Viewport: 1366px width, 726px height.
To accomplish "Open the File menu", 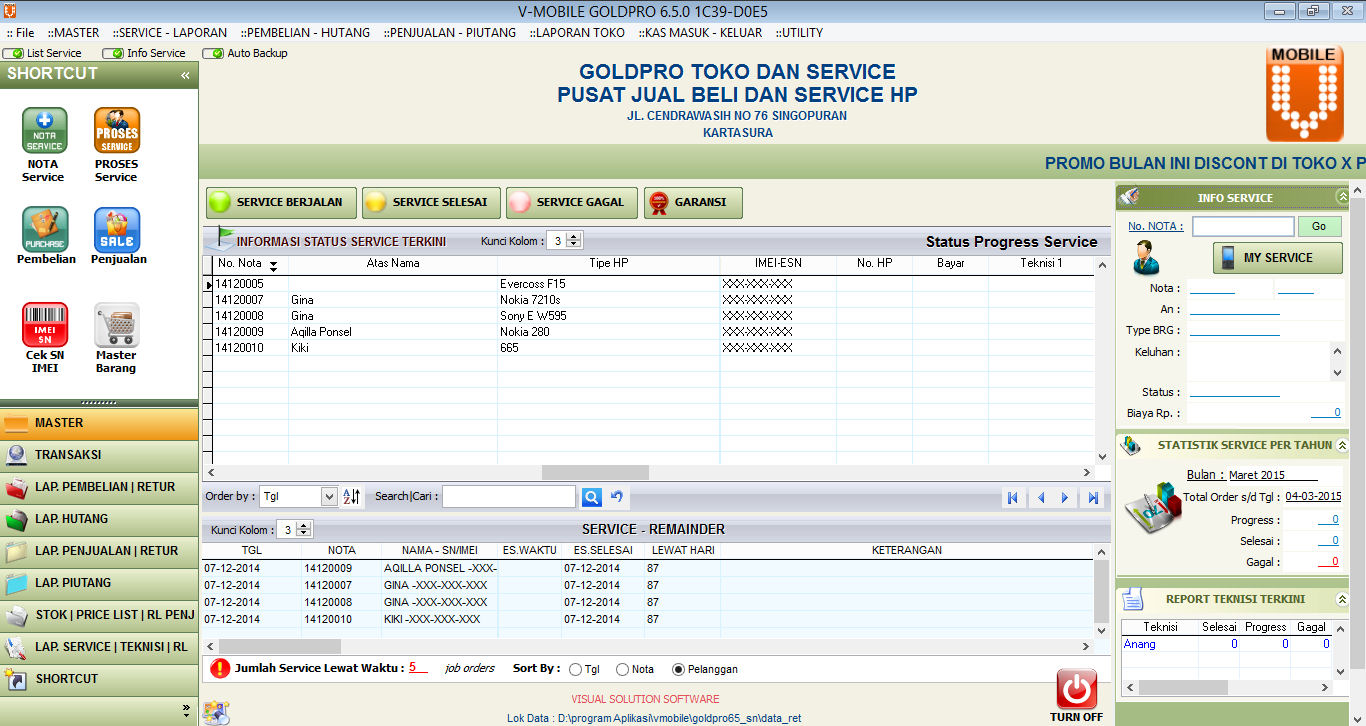I will coord(20,32).
